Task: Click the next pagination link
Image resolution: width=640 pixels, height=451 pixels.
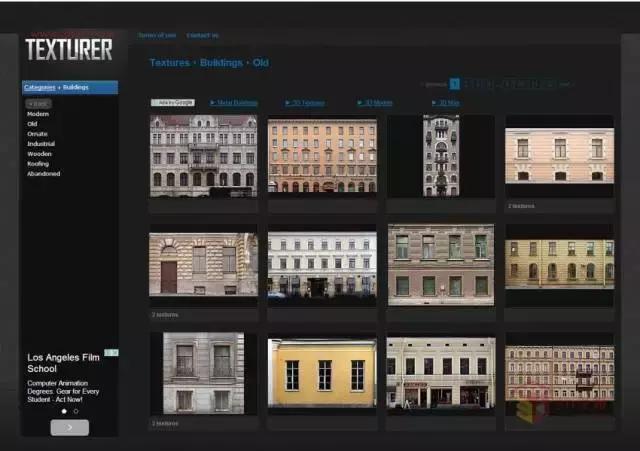Action: click(565, 84)
